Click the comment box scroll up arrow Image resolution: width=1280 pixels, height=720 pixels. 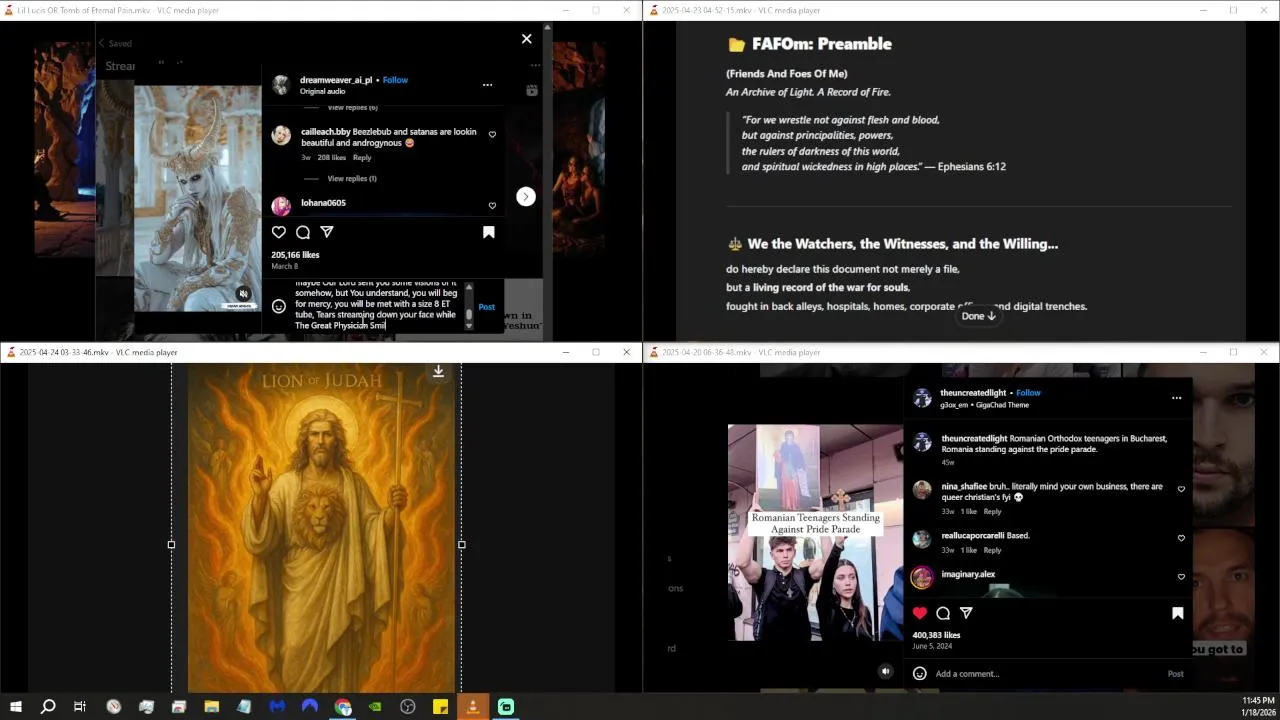pyautogui.click(x=469, y=287)
